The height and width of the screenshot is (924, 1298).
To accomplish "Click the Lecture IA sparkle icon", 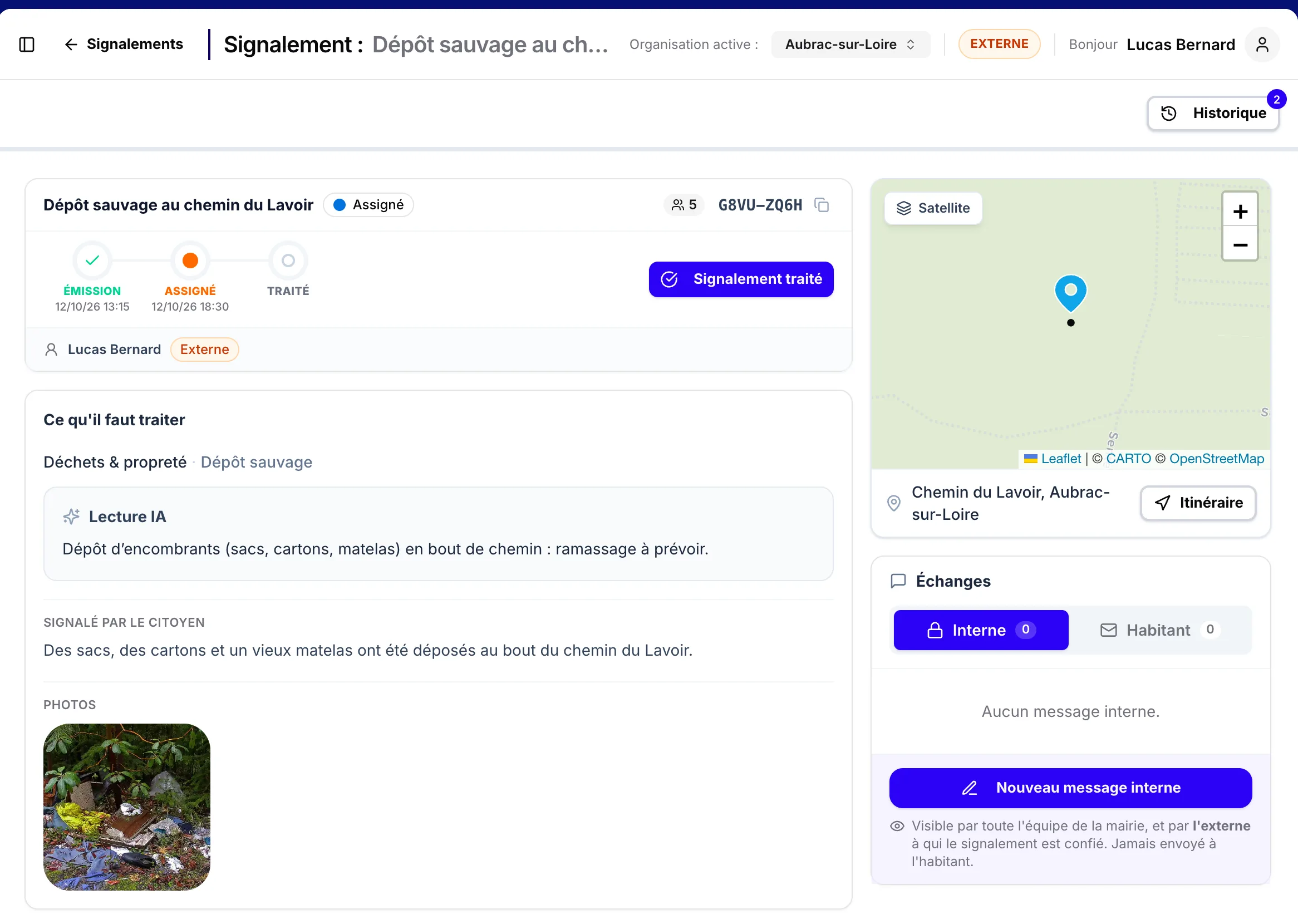I will [71, 517].
